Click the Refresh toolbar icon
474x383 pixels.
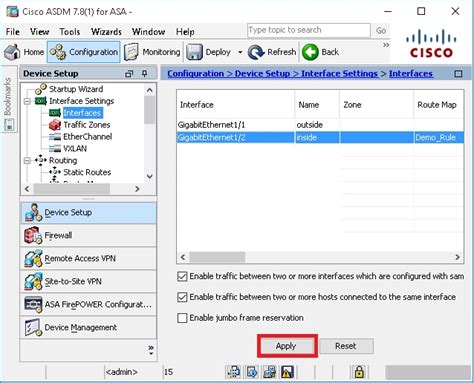(x=256, y=52)
